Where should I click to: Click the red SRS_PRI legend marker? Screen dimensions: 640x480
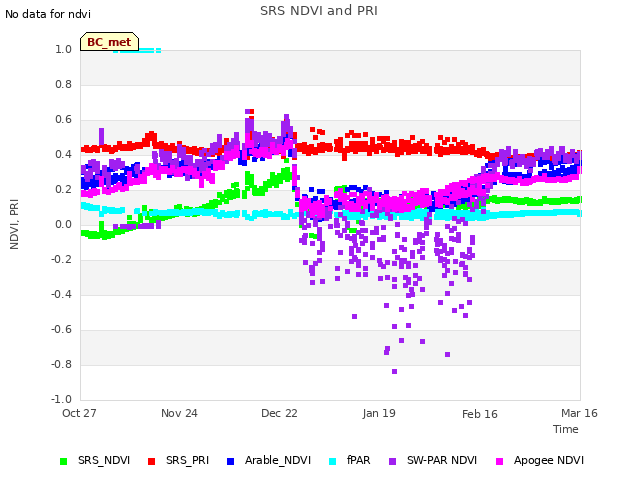pos(151,461)
